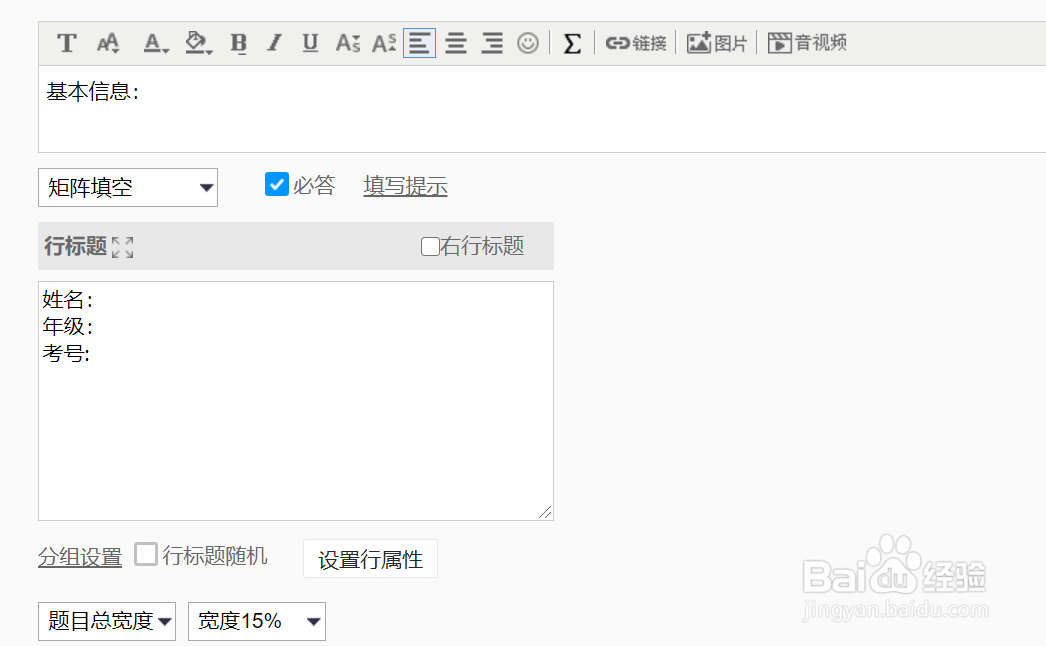Open the 填写提示 link

pos(406,186)
